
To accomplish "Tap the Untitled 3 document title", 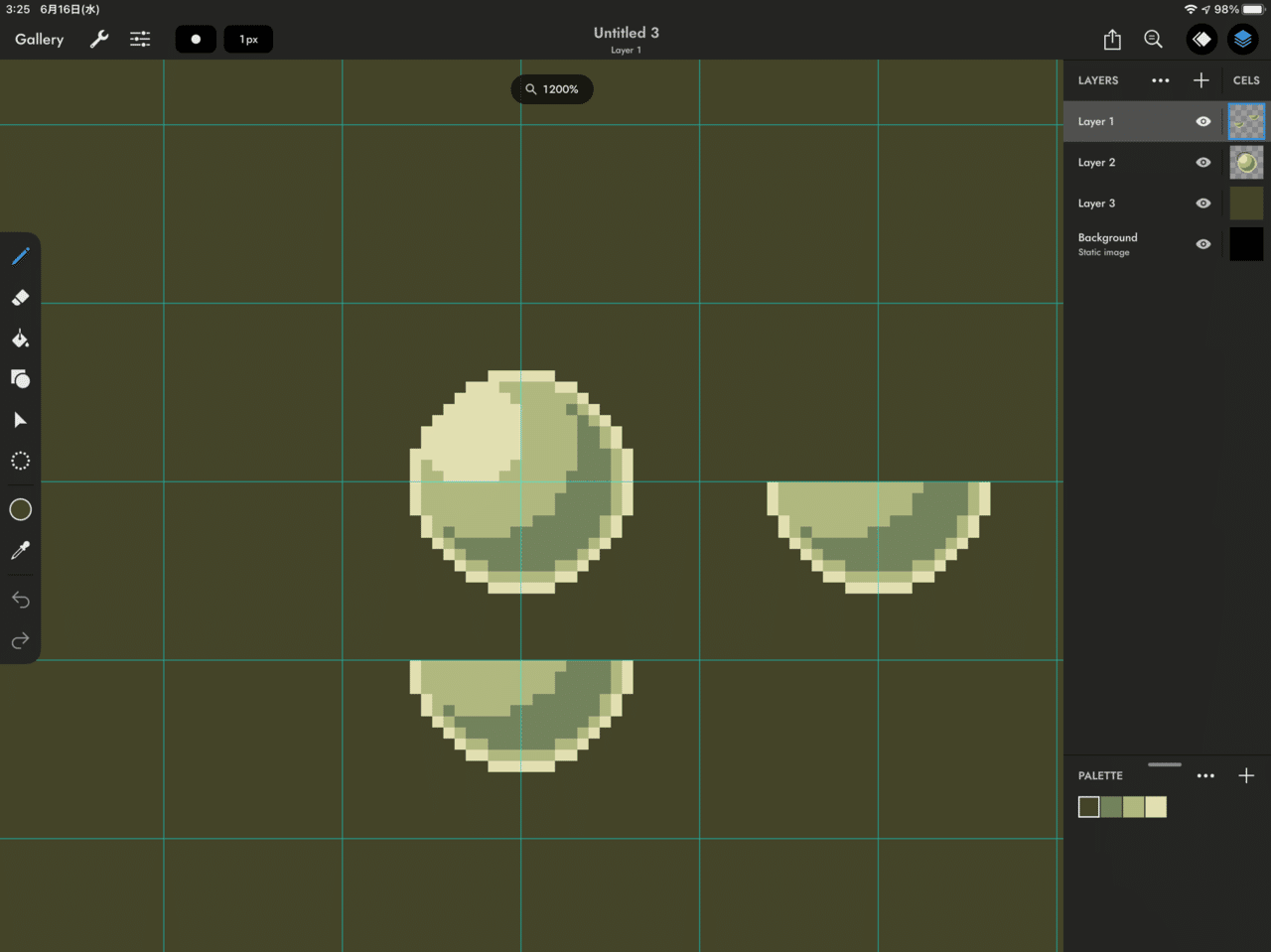I will tap(626, 33).
